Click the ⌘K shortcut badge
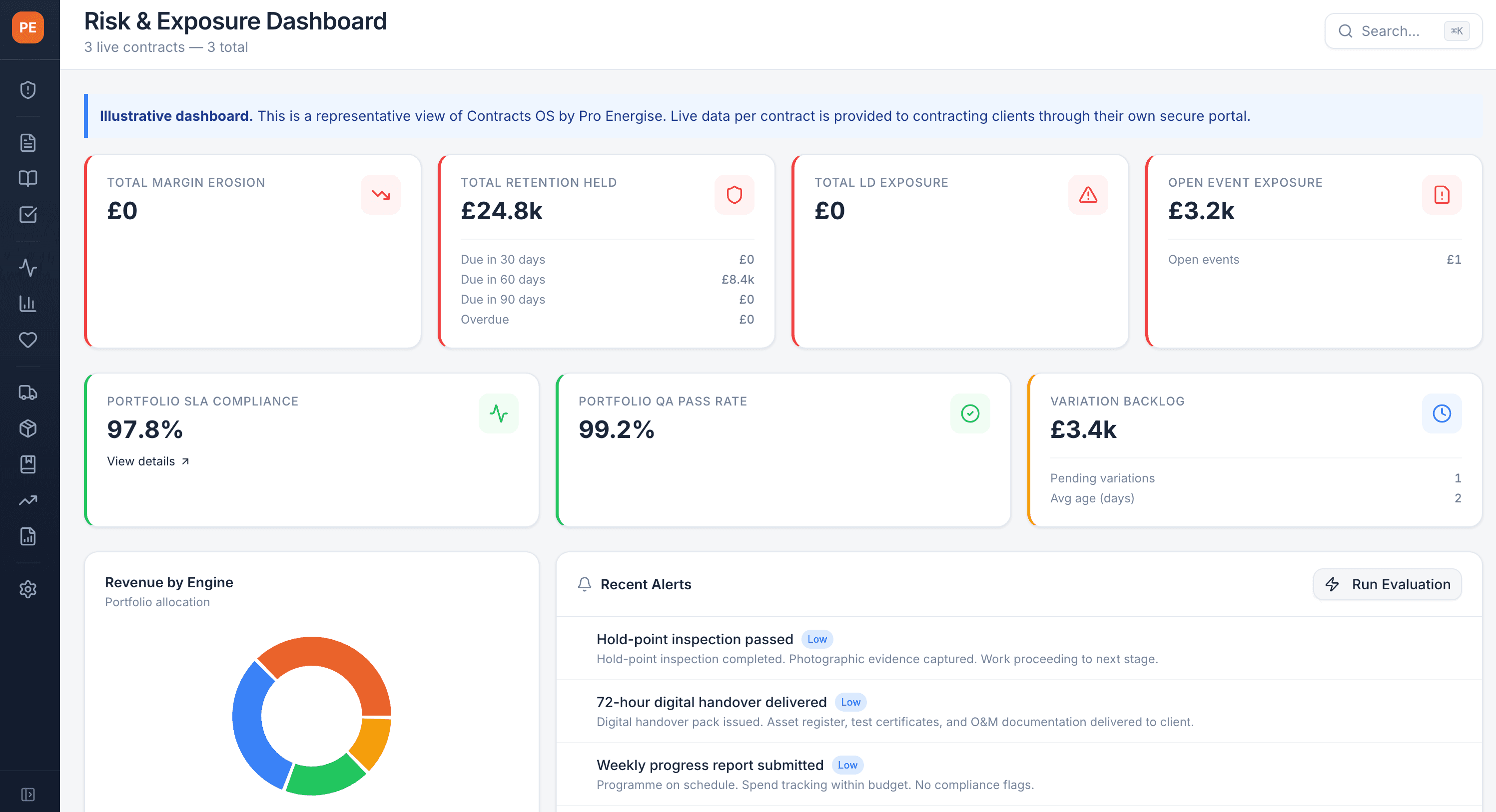Image resolution: width=1496 pixels, height=812 pixels. point(1457,31)
